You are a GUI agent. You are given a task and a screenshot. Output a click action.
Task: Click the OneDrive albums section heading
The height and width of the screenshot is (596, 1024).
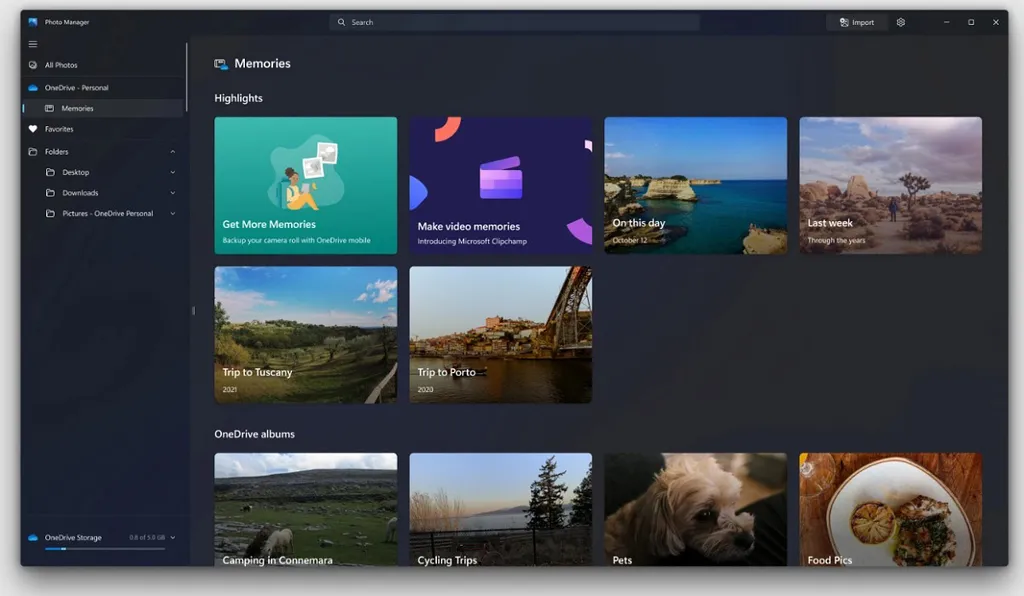click(255, 434)
